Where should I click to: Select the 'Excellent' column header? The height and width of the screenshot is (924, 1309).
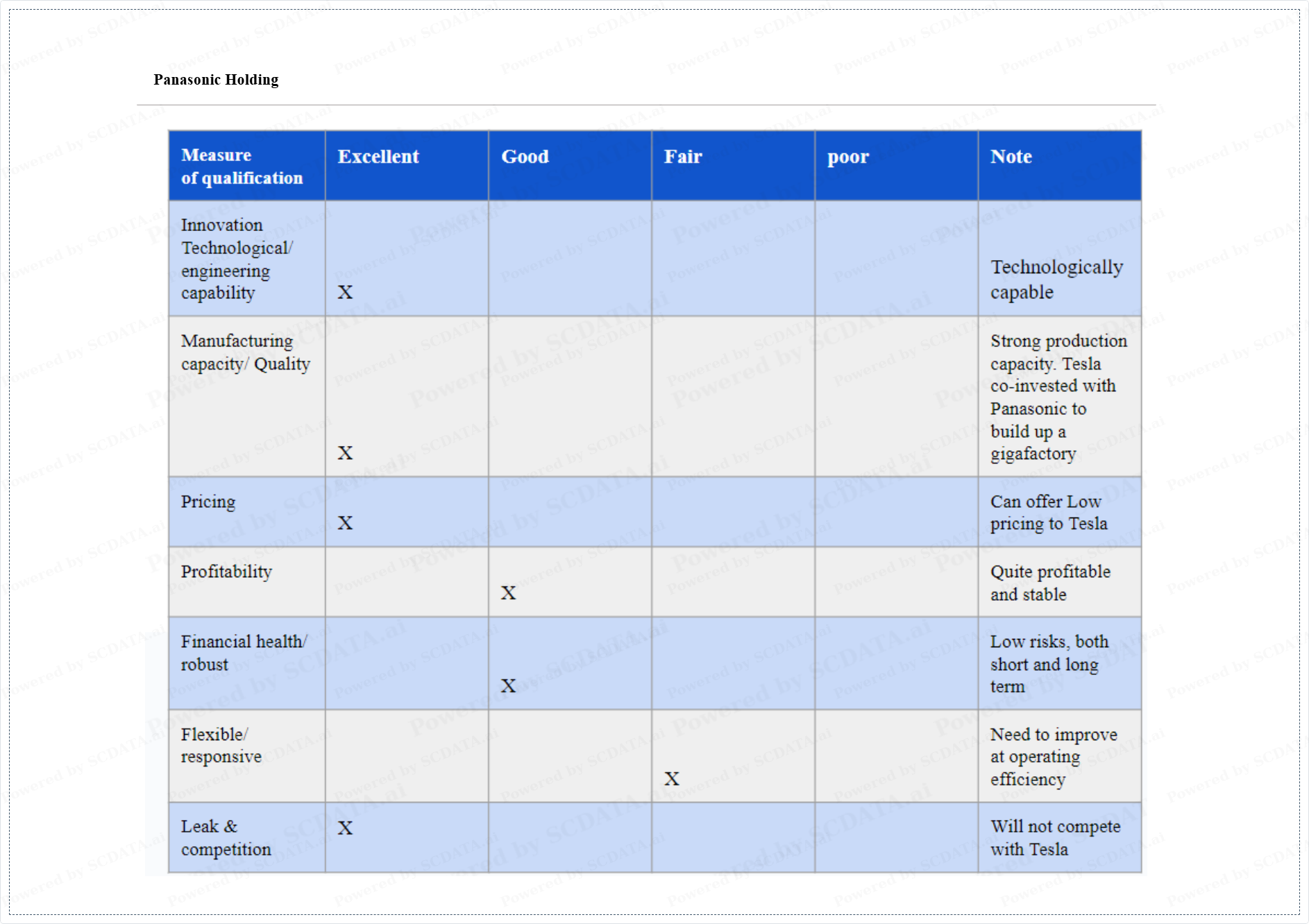click(x=407, y=166)
